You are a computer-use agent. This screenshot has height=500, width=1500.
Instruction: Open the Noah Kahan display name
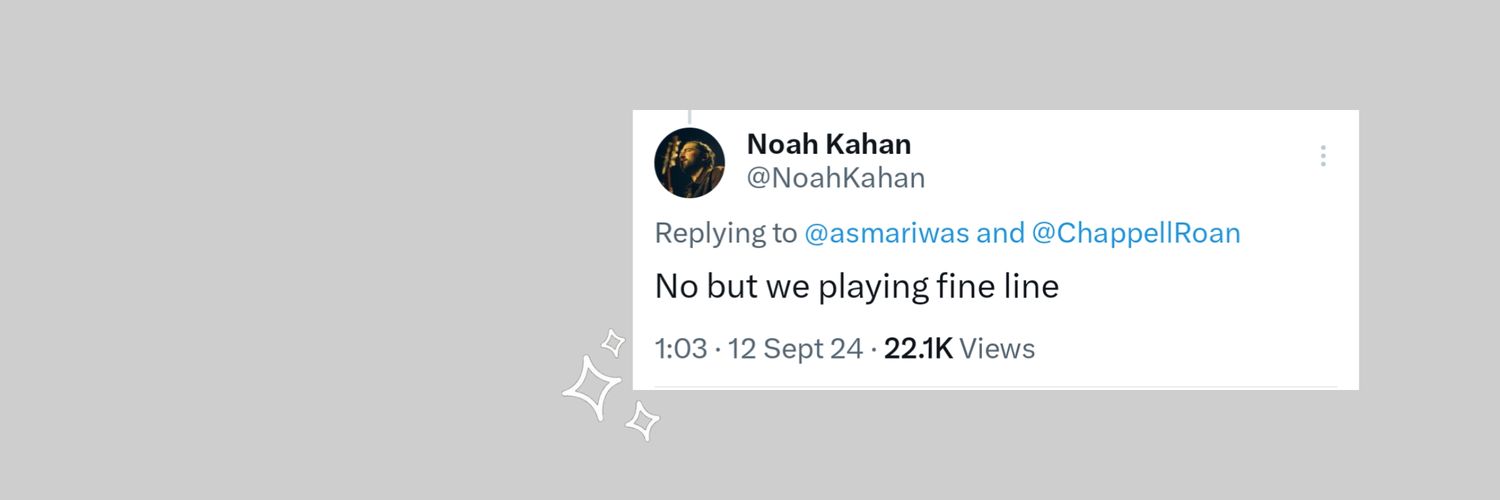tap(829, 144)
